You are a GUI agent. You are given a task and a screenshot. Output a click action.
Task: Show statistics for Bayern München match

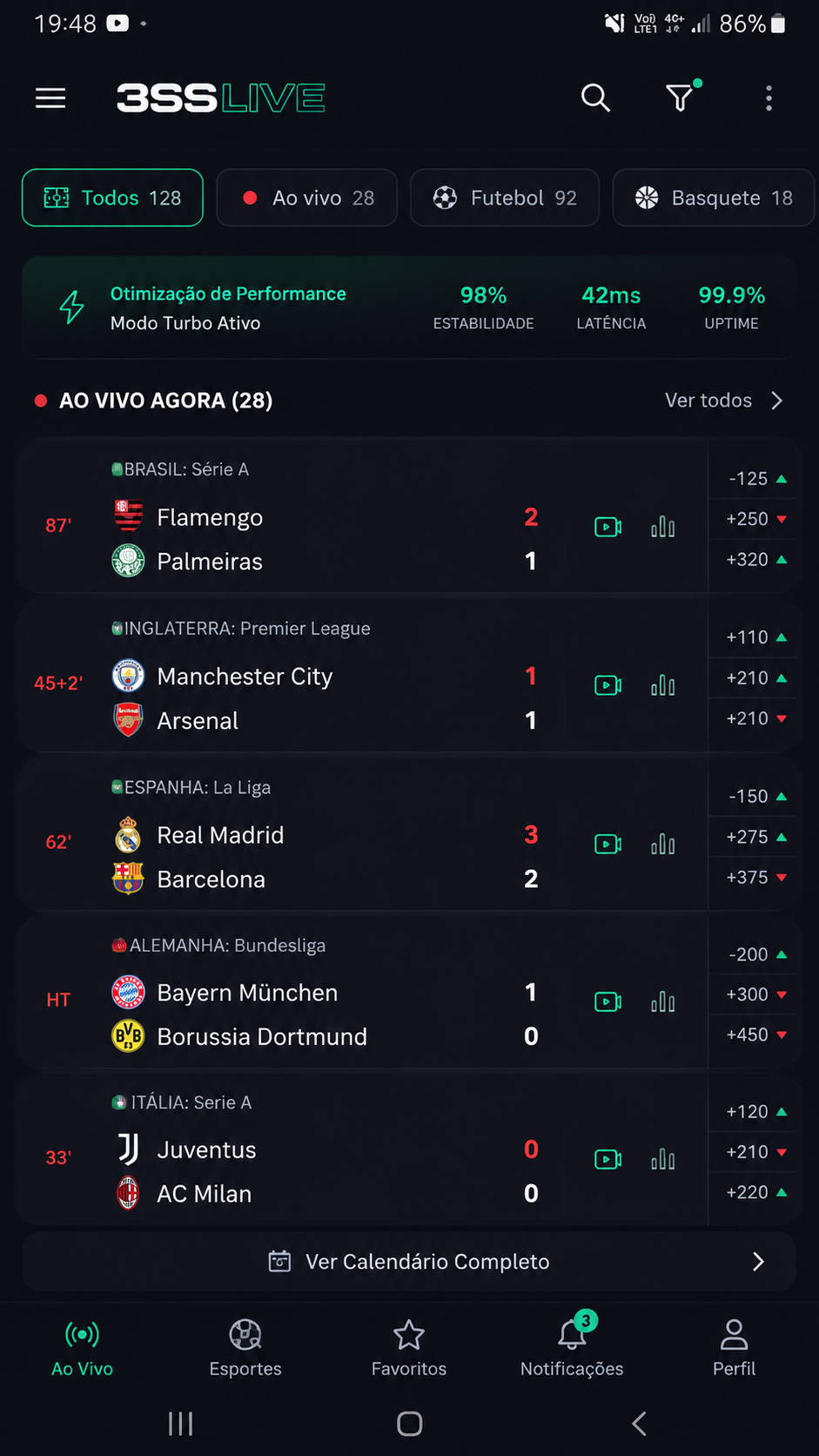663,1001
